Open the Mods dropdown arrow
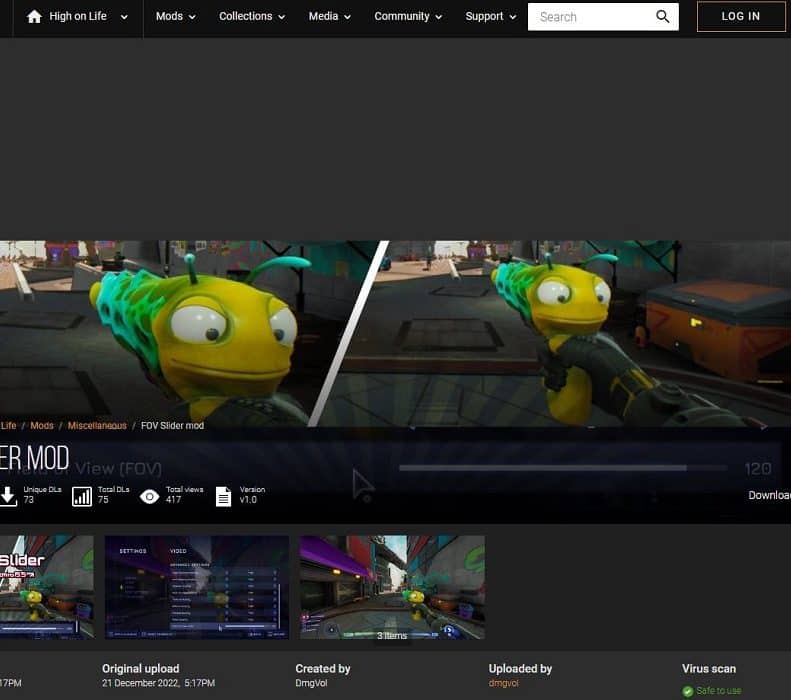The height and width of the screenshot is (700, 791). pyautogui.click(x=192, y=17)
